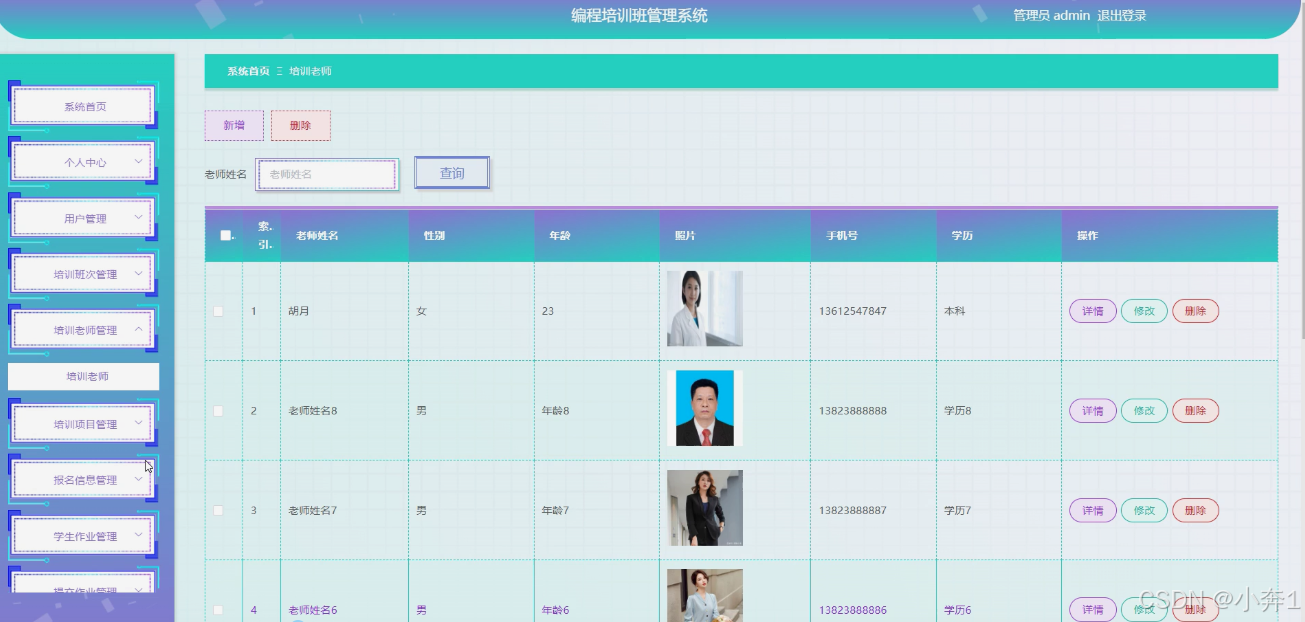This screenshot has width=1305, height=622.
Task: Focus the 老师姓名 search input field
Action: click(327, 174)
